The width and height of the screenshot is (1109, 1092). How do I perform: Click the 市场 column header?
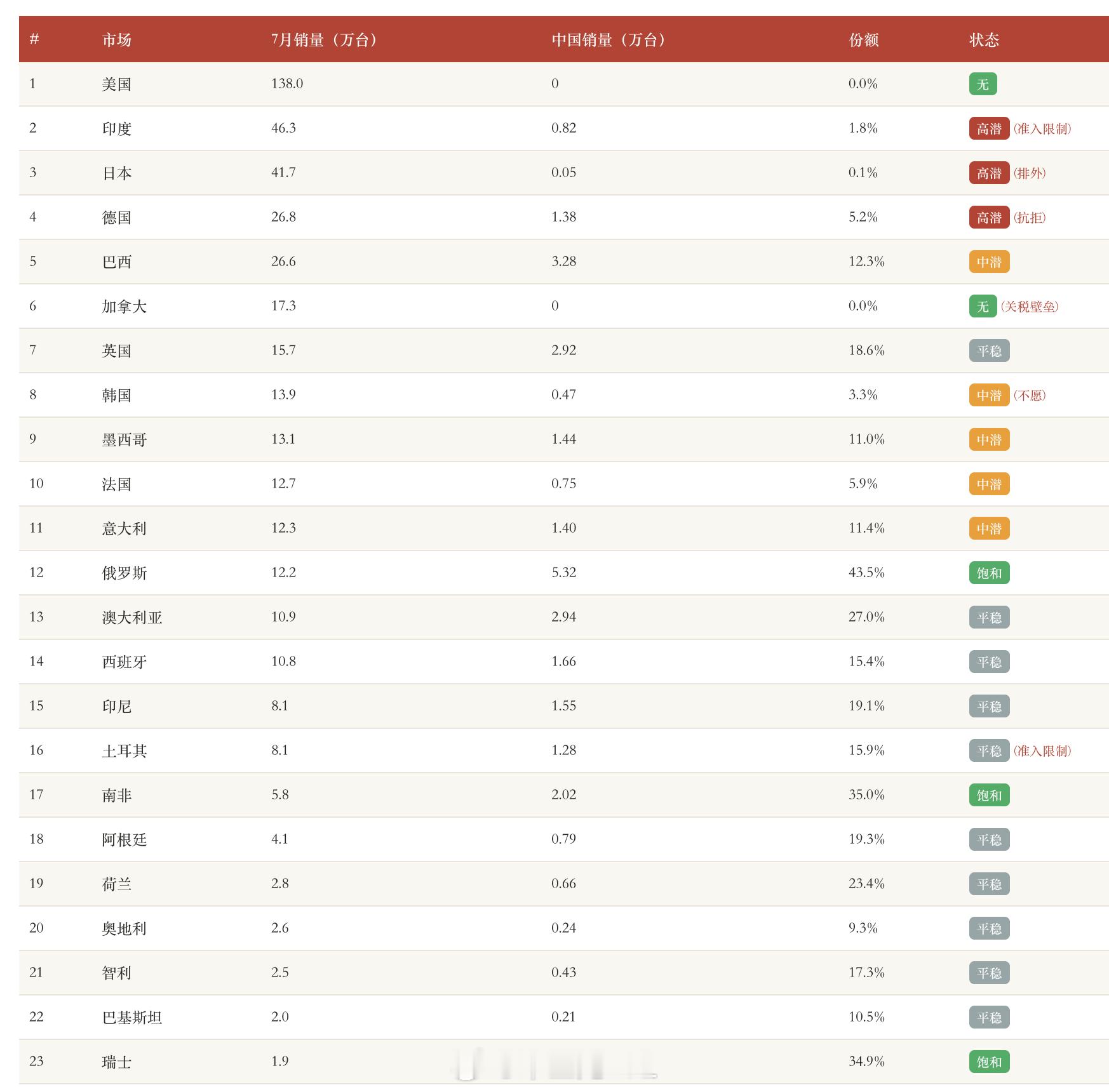tap(117, 40)
